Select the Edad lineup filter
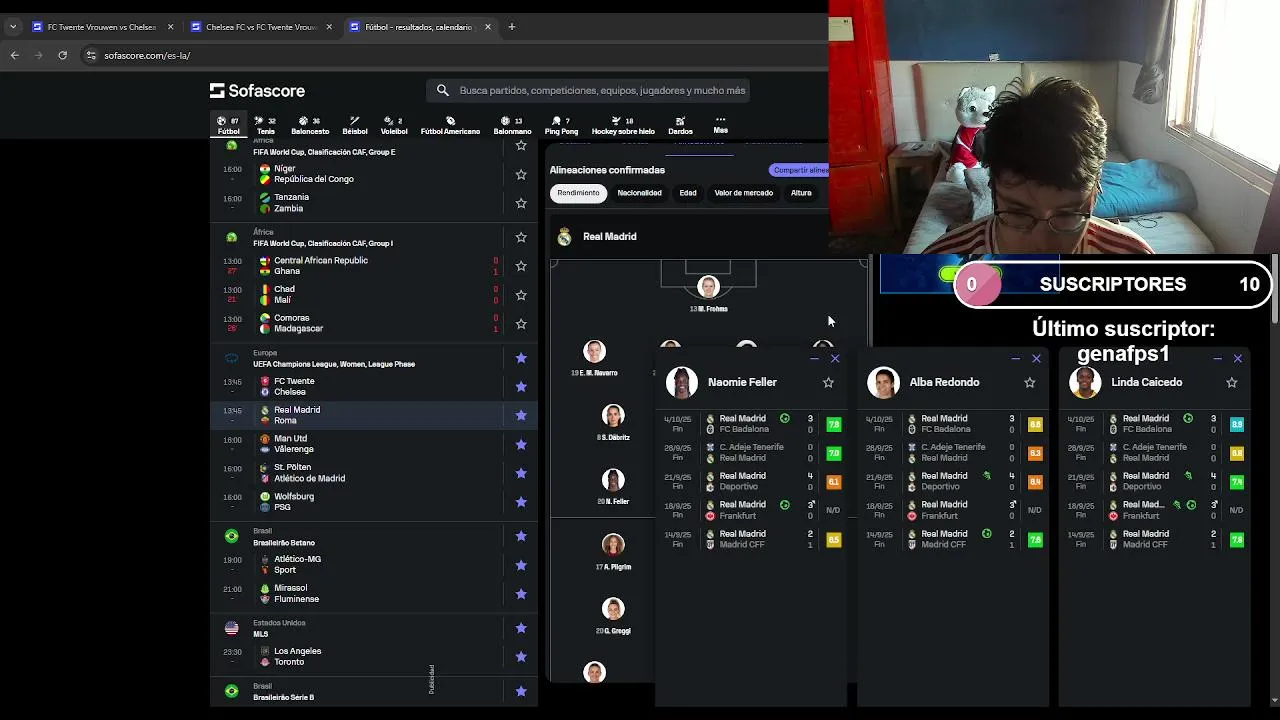This screenshot has height=720, width=1280. [688, 193]
